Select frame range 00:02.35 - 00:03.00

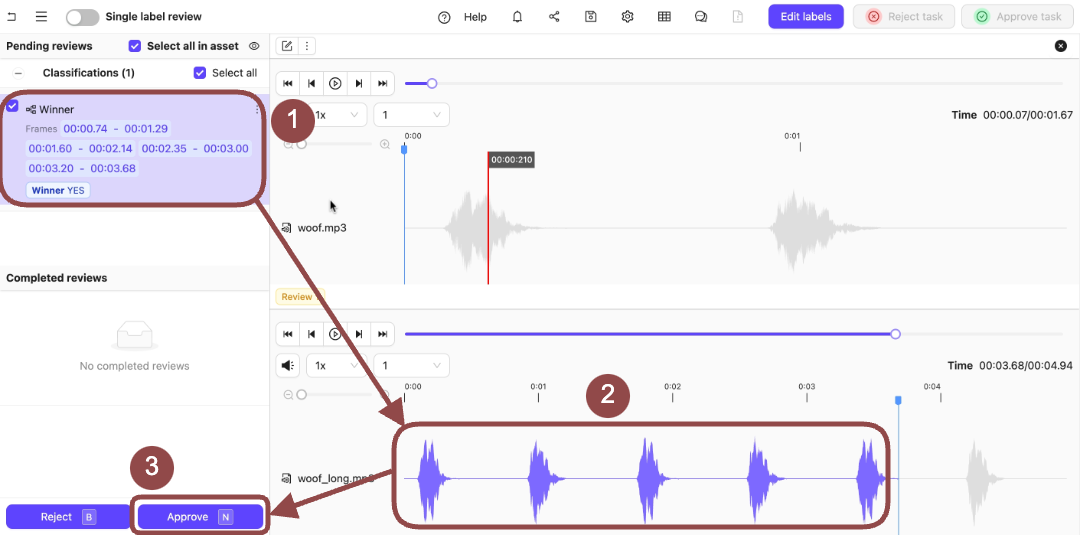click(196, 148)
